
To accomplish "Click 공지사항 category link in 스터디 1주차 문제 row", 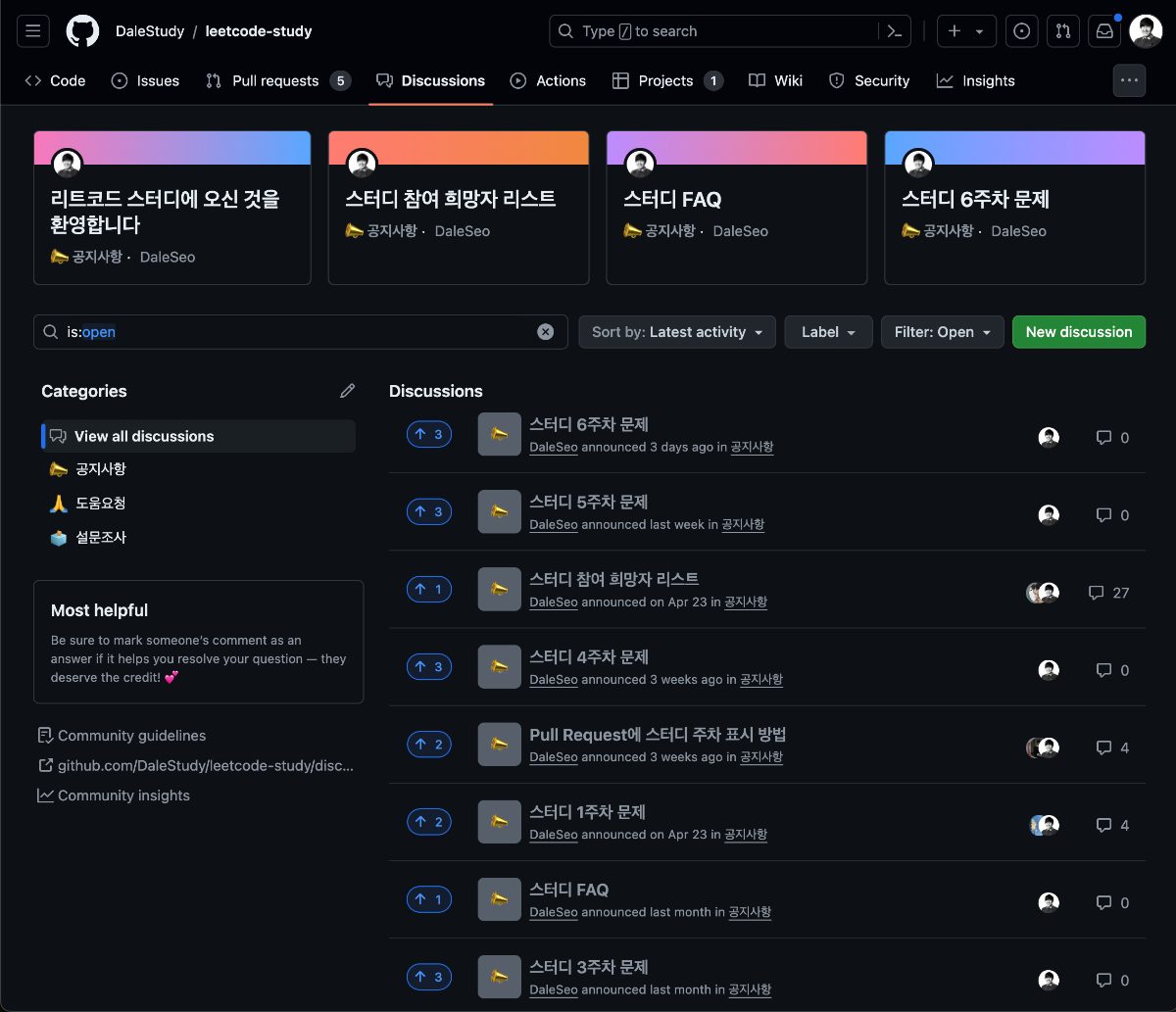I will point(745,835).
